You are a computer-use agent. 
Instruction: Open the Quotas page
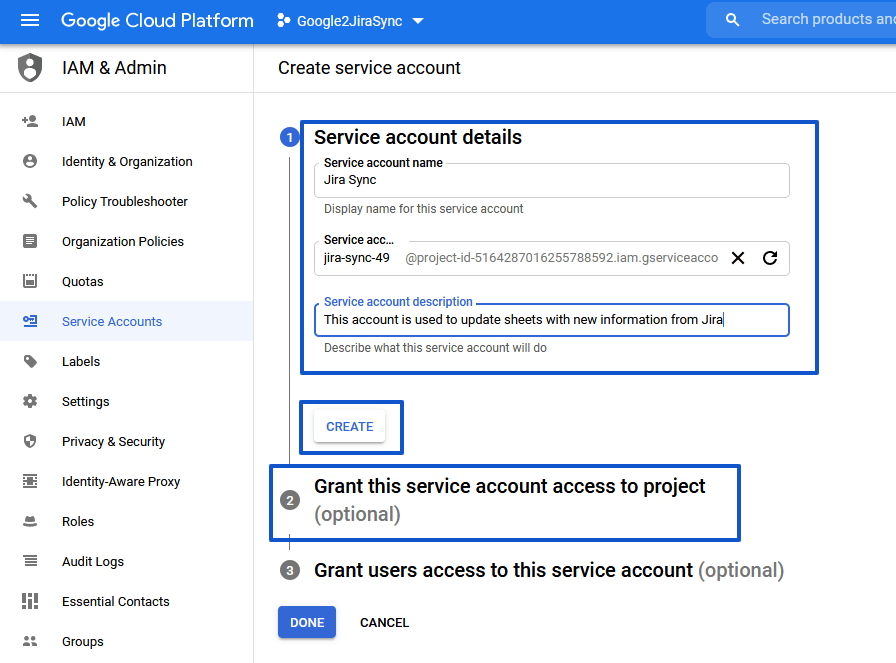coord(83,282)
